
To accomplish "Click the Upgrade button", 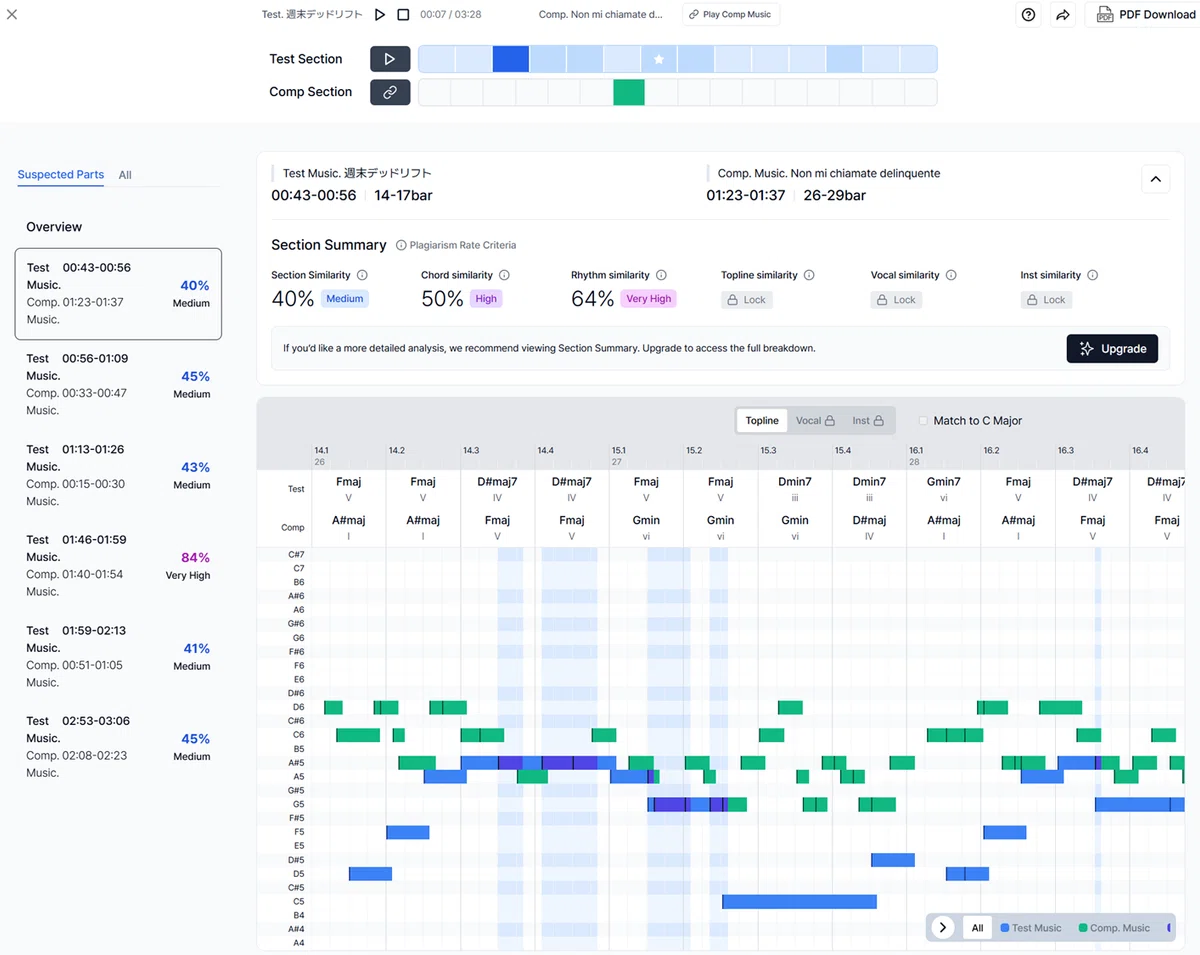I will coord(1112,349).
